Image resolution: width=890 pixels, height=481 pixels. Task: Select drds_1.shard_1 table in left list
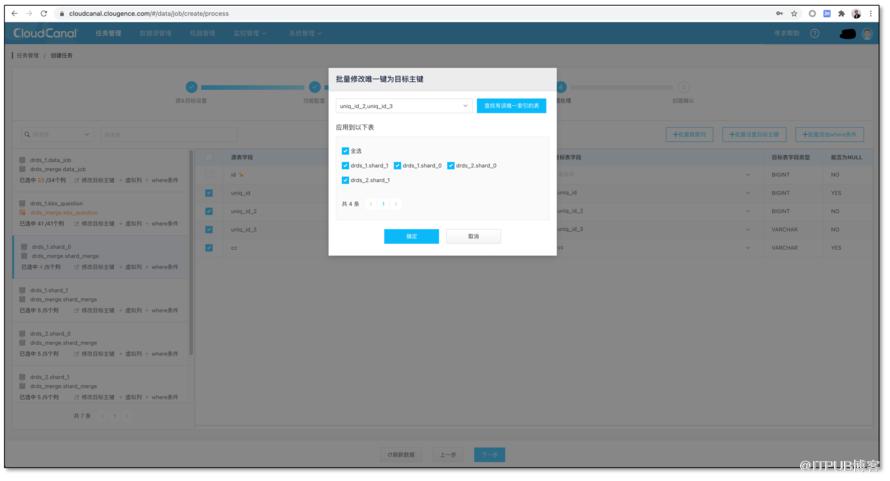(49, 290)
